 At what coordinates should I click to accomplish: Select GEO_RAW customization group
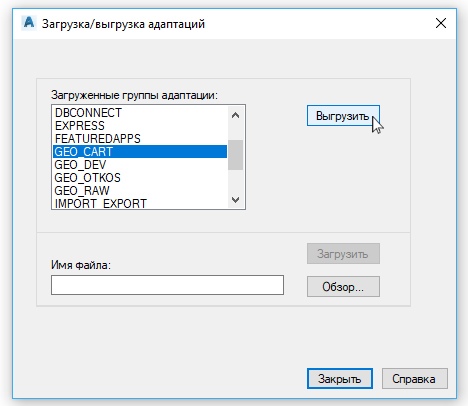point(140,191)
